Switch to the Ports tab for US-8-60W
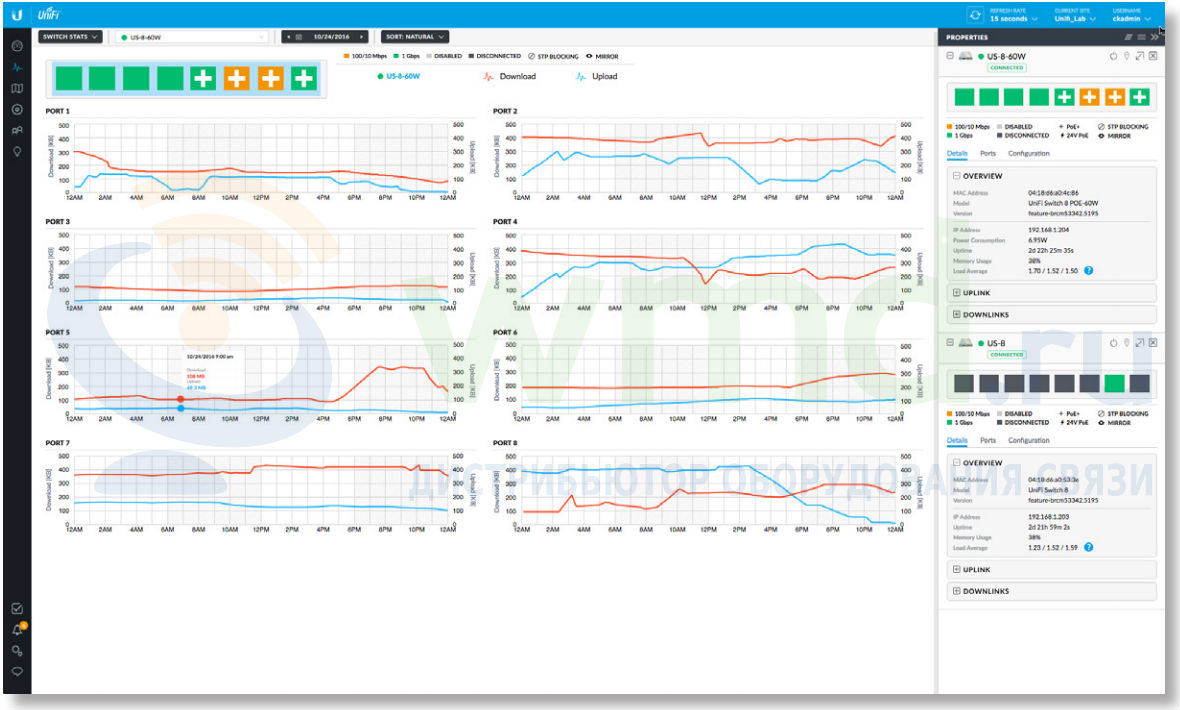The height and width of the screenshot is (710, 1180). pos(988,154)
